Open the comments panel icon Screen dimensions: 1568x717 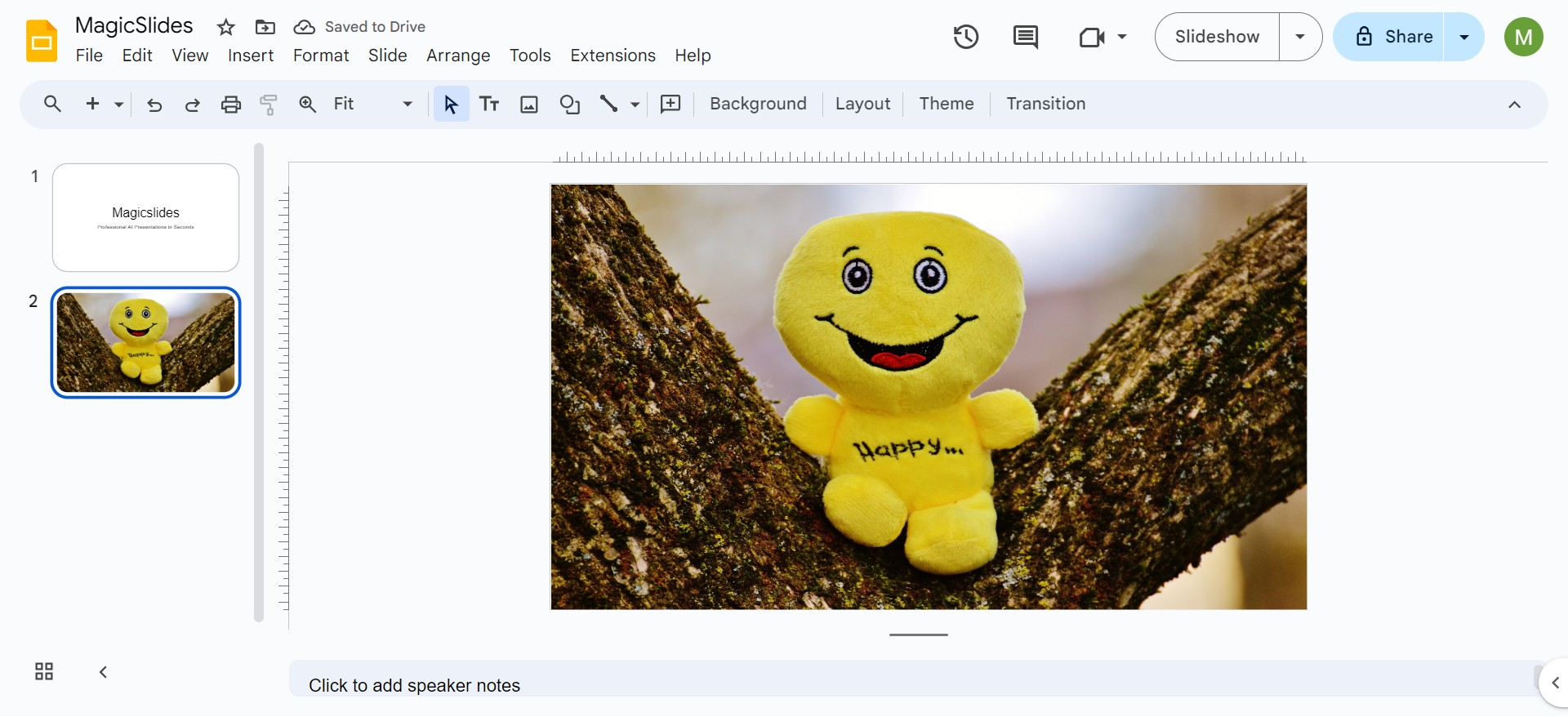click(1025, 37)
